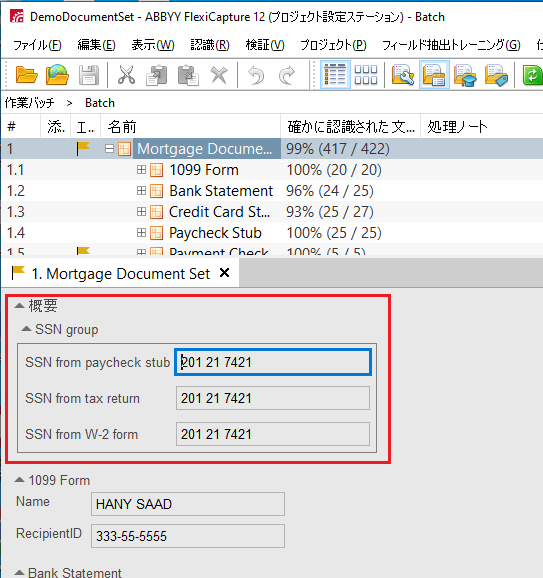Click the folder with tag icon
543x578 pixels.
coord(496,75)
